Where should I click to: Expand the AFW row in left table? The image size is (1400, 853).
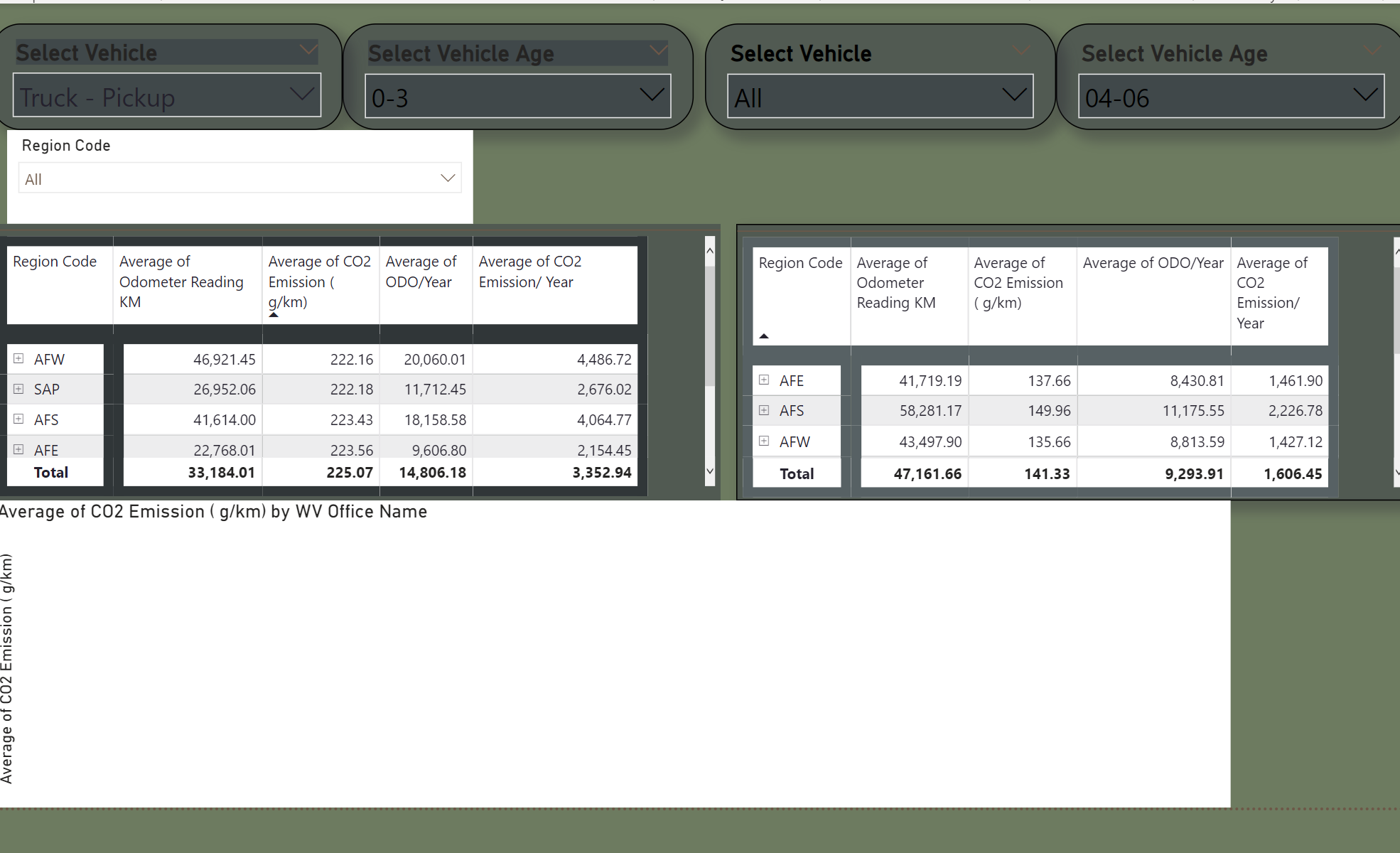pos(18,359)
